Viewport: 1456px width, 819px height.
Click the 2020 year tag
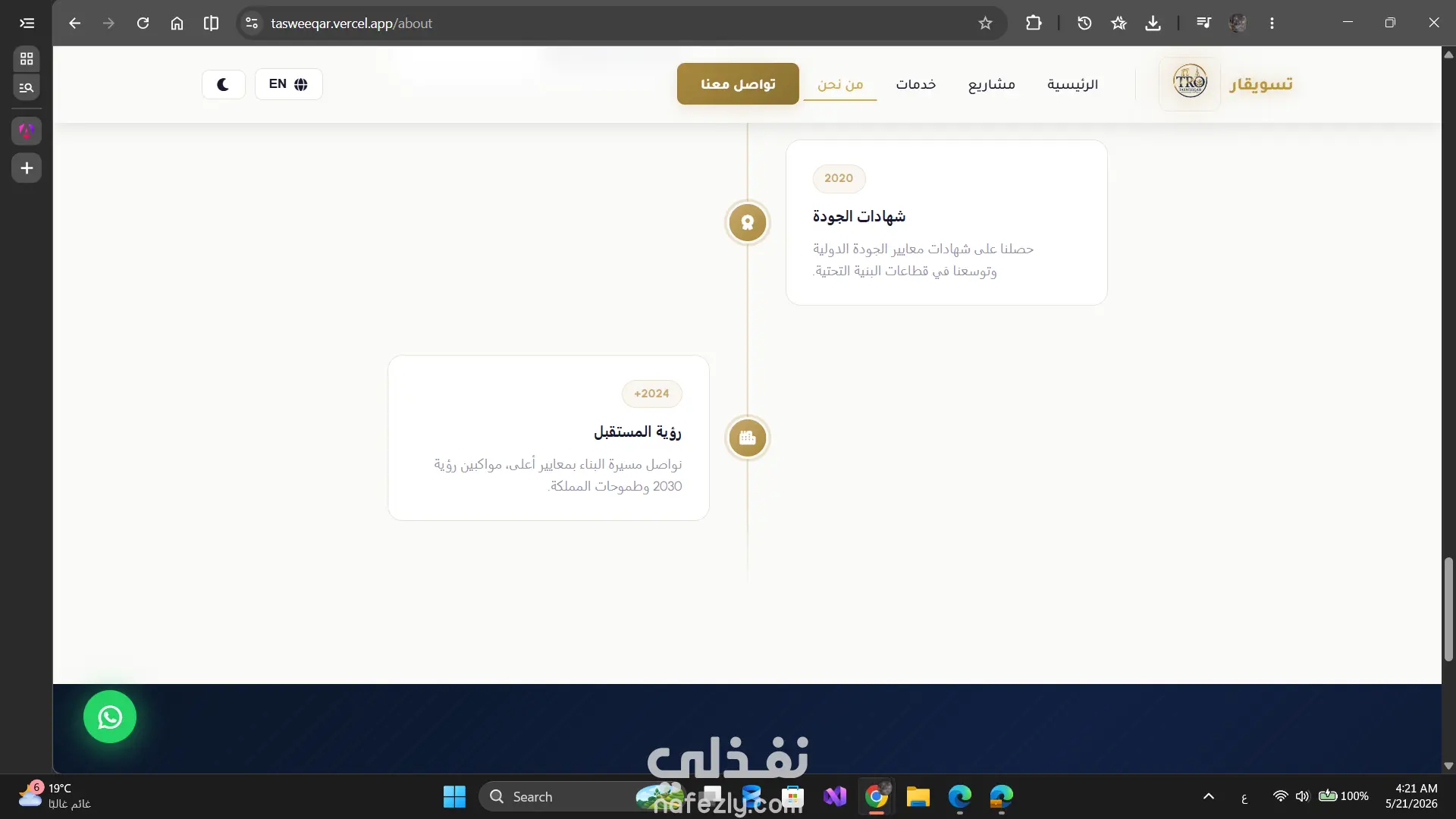click(x=839, y=178)
